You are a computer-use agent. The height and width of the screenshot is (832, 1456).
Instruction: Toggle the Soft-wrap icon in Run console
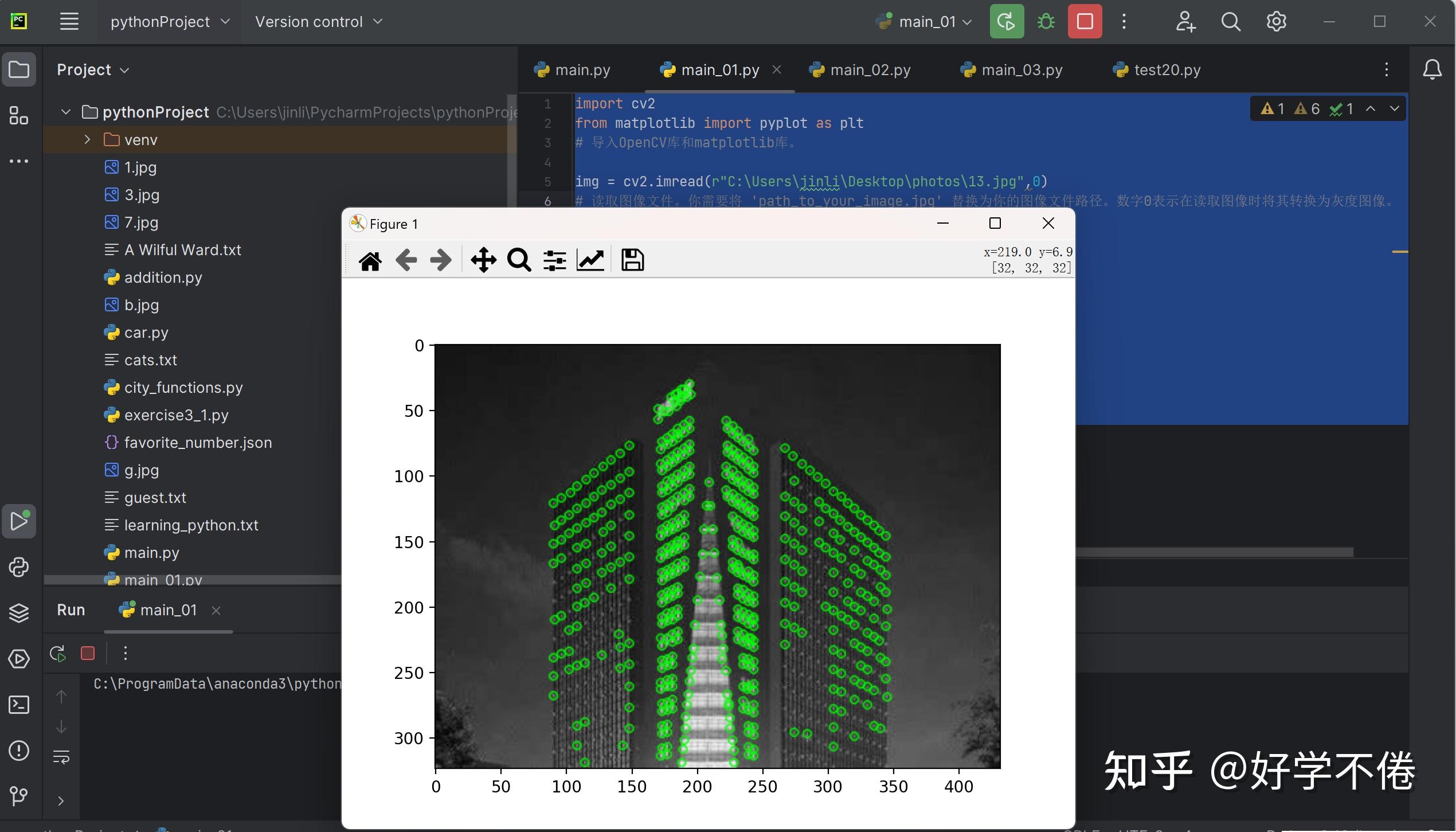tap(61, 757)
